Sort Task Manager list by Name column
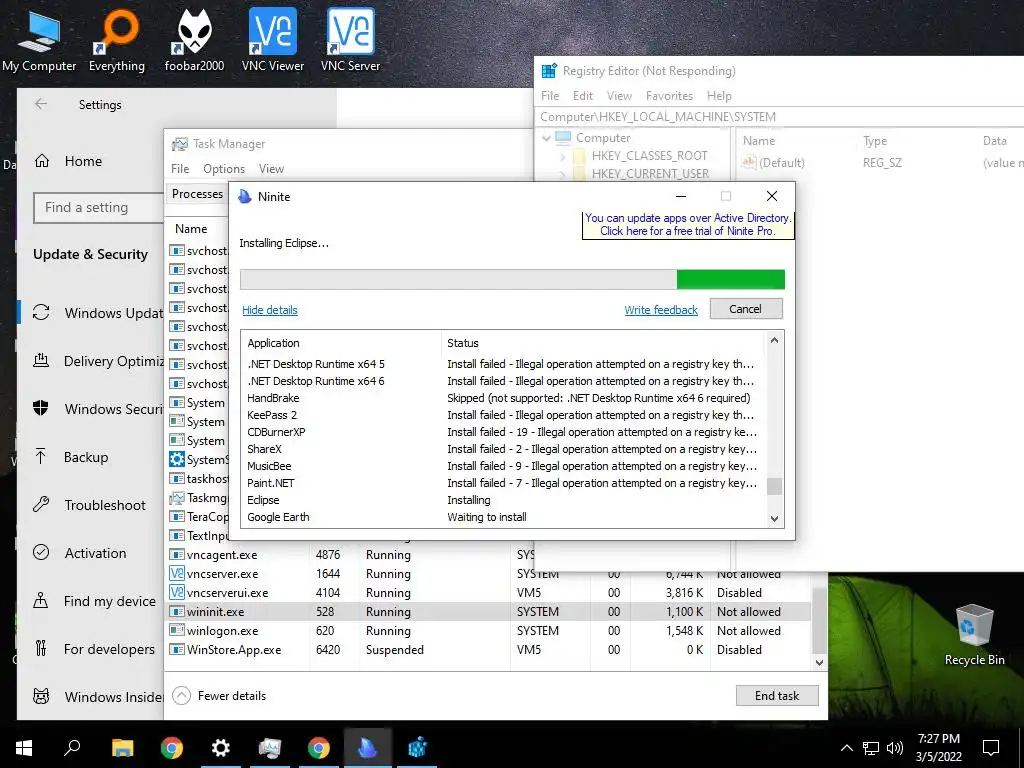The height and width of the screenshot is (768, 1024). click(x=191, y=229)
